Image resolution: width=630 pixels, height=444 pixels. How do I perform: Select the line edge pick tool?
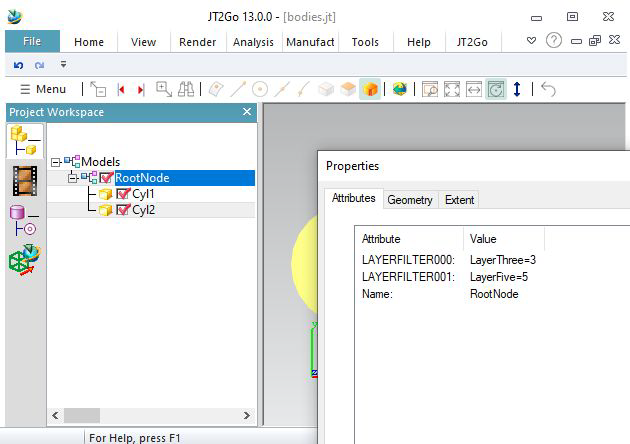coord(238,89)
